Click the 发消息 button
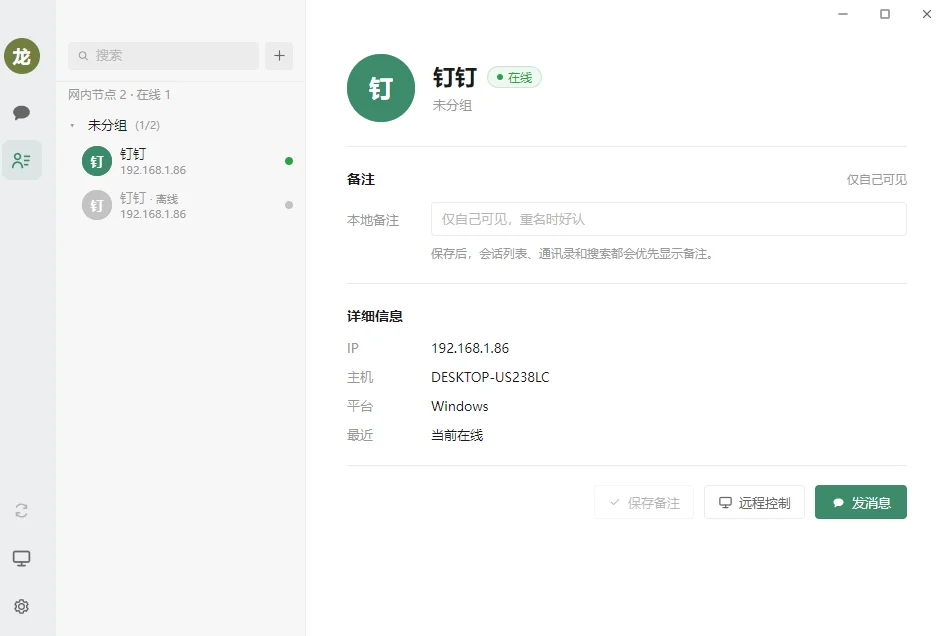 pos(861,503)
